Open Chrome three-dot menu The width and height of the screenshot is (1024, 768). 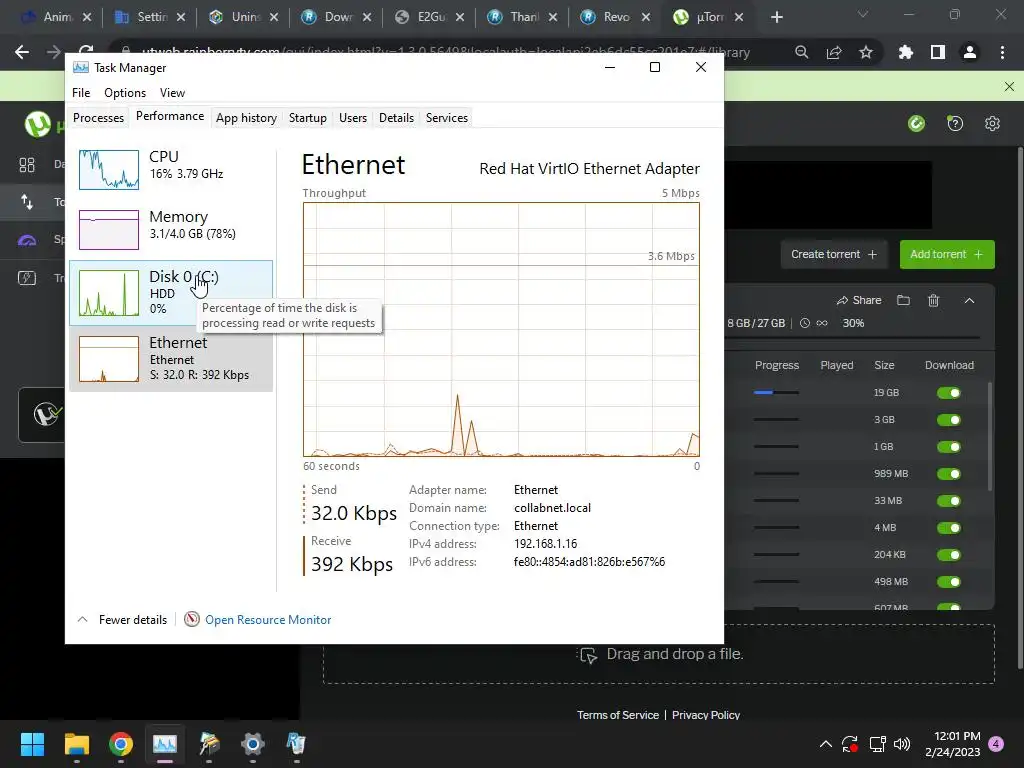1002,52
